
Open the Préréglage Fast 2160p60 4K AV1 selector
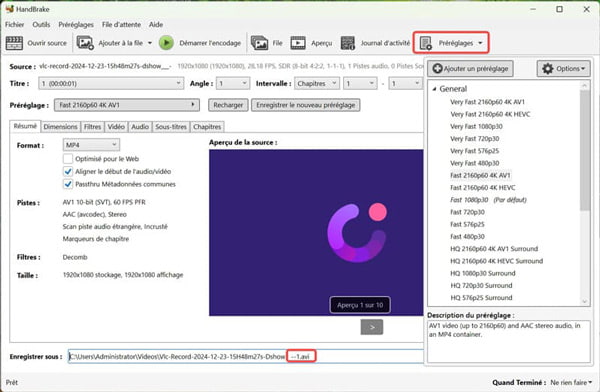tap(127, 105)
